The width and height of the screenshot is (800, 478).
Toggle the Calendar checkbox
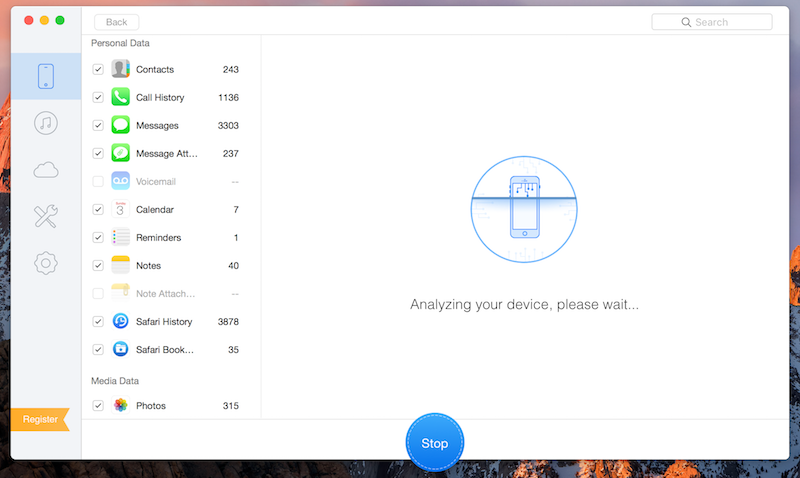[x=98, y=209]
